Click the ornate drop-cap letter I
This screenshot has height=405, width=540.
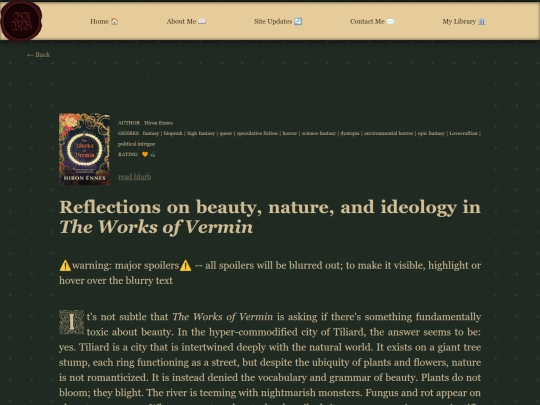click(x=71, y=322)
